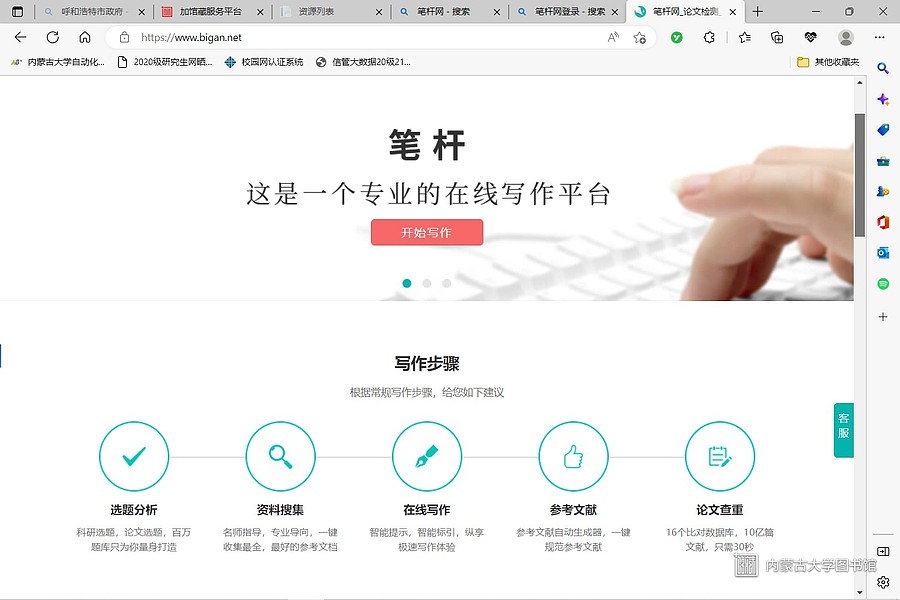Click the 参考文献 thumbs-up circle icon

click(573, 456)
